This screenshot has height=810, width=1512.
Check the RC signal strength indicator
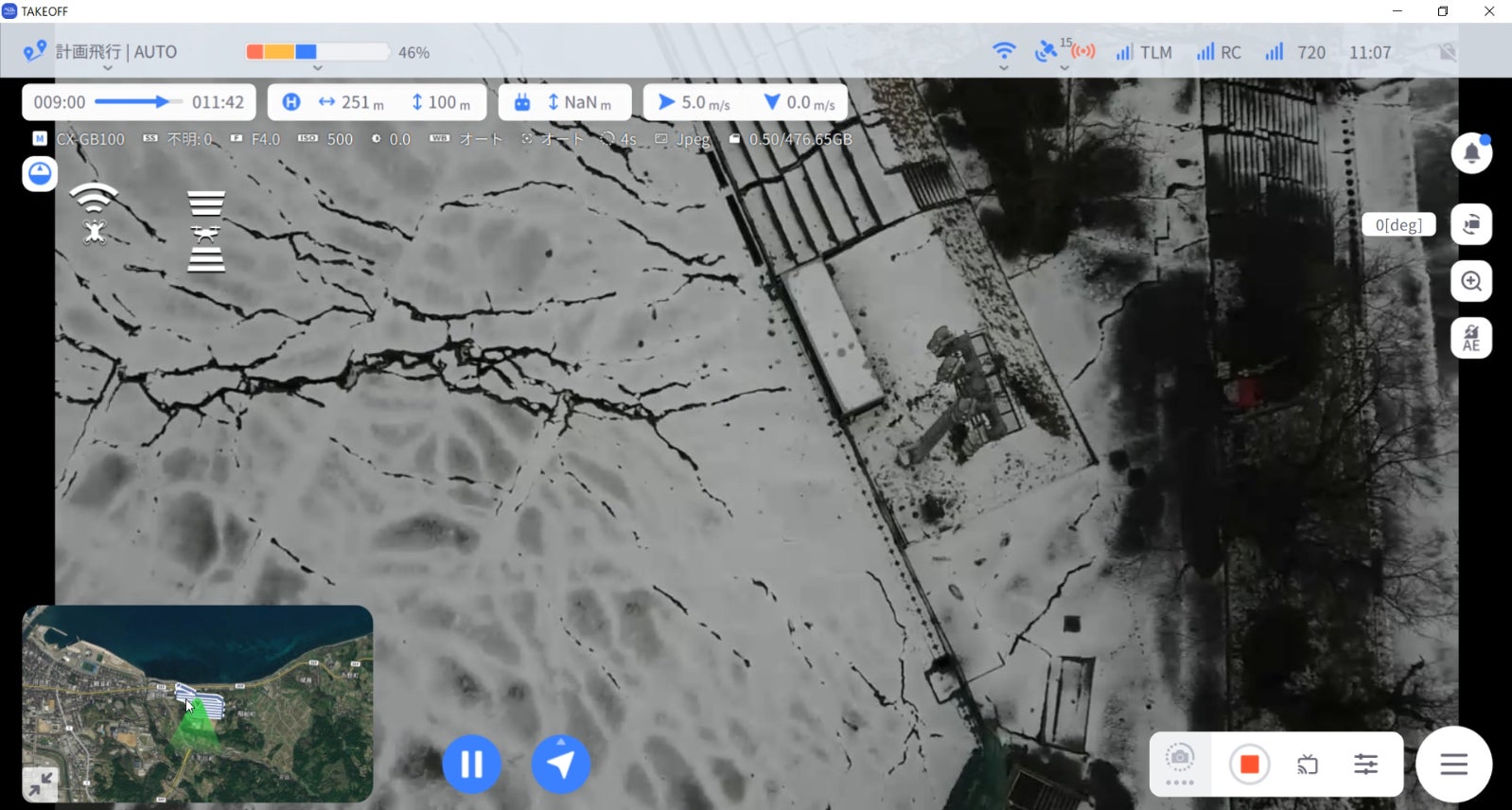point(1219,52)
